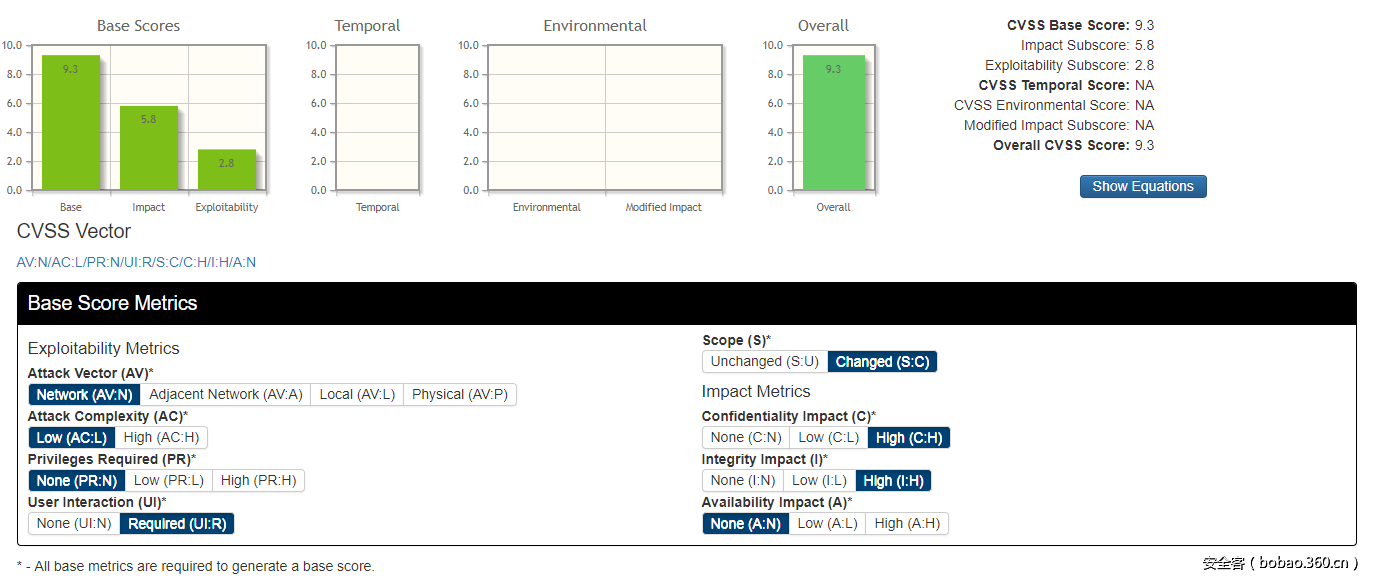Image resolution: width=1373 pixels, height=581 pixels.
Task: Click the Overall 9.3 score bar
Action: tap(833, 123)
